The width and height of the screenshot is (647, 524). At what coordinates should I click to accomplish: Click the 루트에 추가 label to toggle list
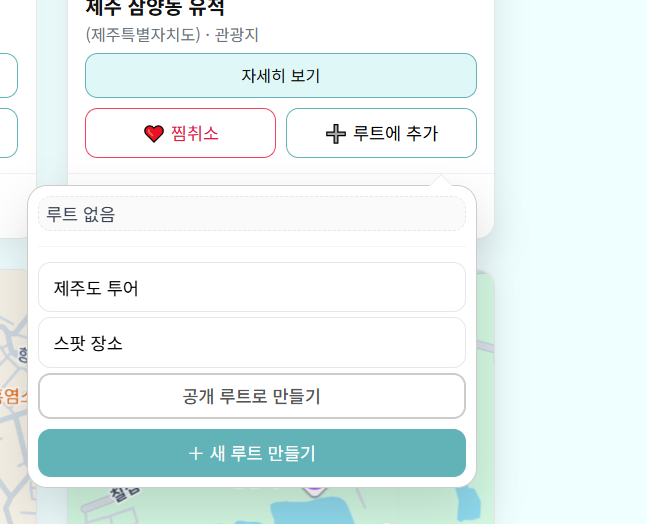point(395,134)
